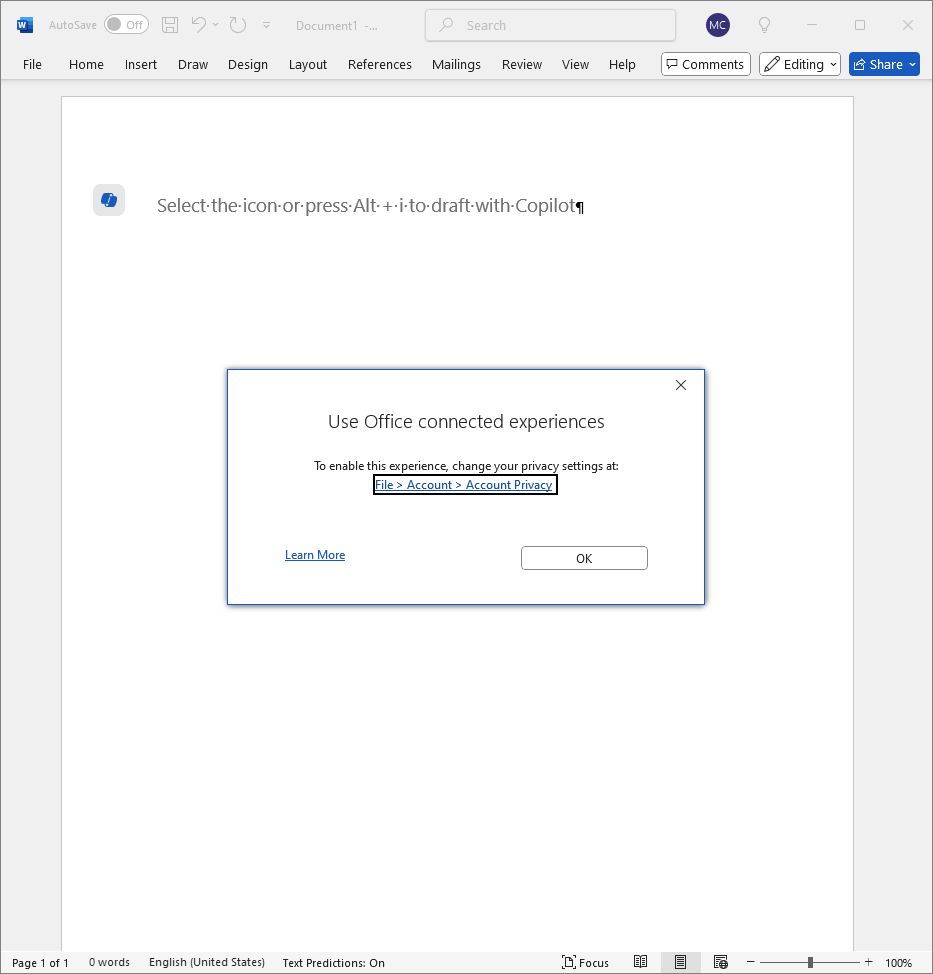Open the Help ribbon tab
This screenshot has width=933, height=974.
622,65
